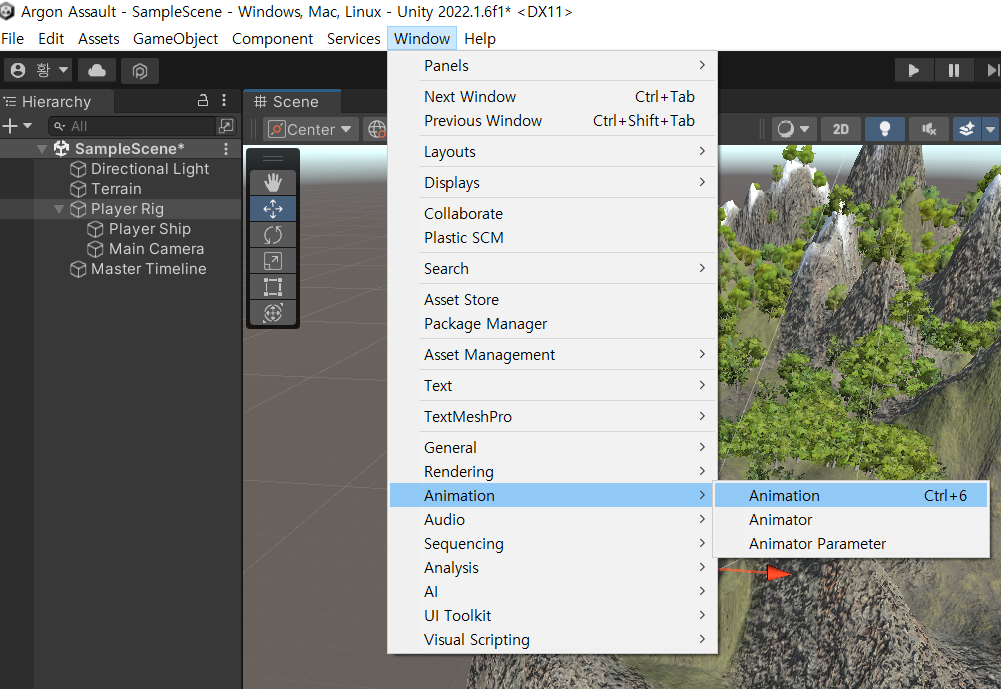
Task: Expand the UI Toolkit submenu
Action: 553,616
